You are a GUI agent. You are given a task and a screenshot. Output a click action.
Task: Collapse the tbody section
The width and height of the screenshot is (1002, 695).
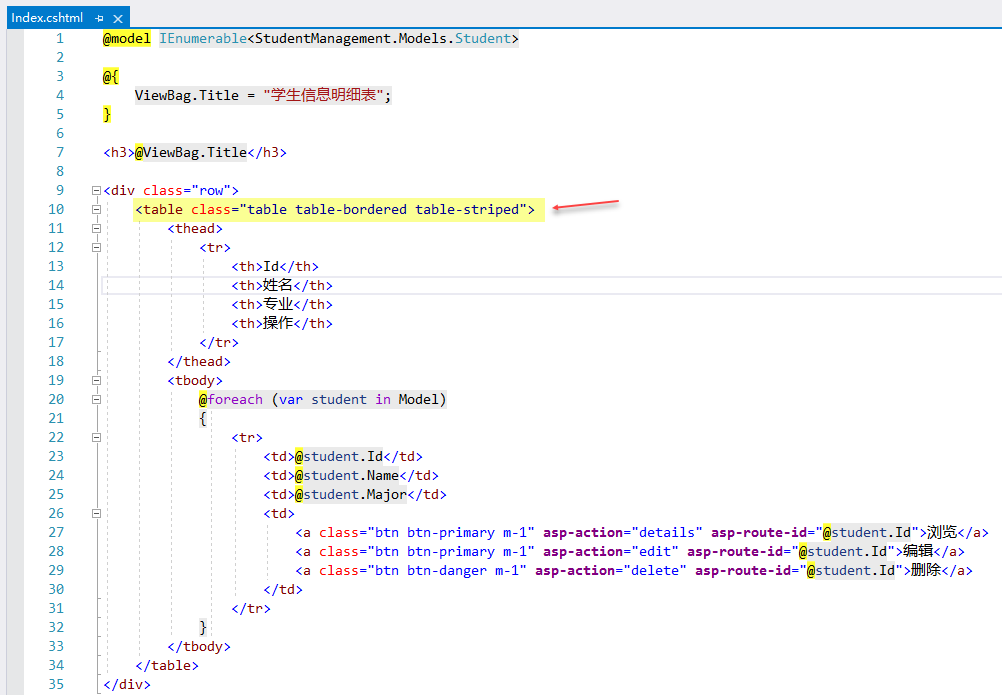click(x=95, y=380)
